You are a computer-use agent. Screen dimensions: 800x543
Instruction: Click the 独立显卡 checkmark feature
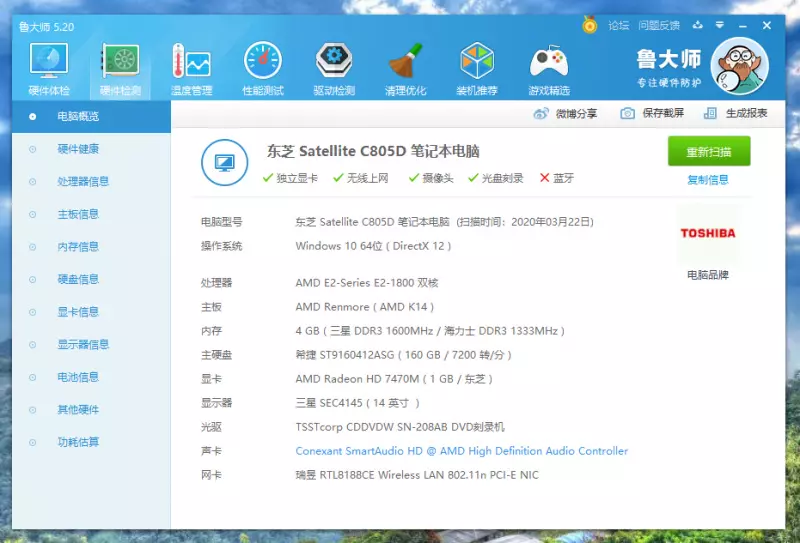(x=290, y=178)
